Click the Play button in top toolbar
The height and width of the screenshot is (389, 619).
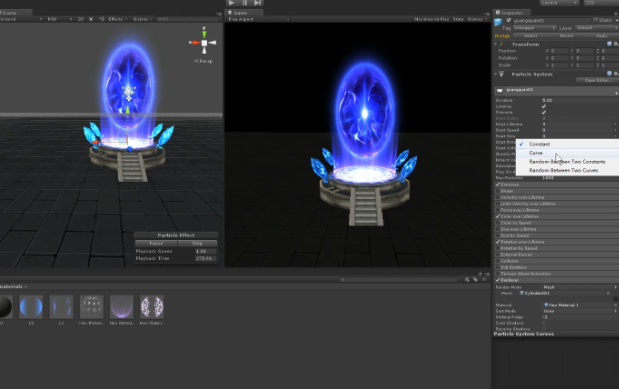click(x=231, y=3)
